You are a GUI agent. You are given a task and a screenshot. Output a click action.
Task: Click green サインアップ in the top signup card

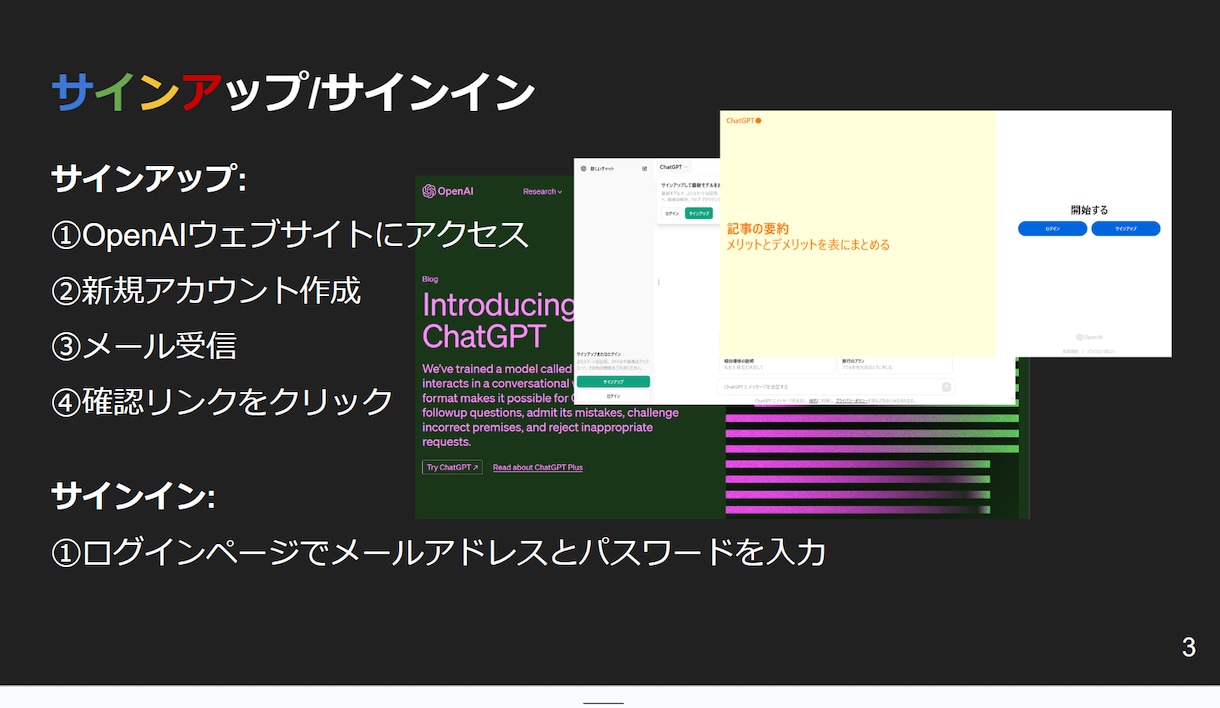click(699, 213)
